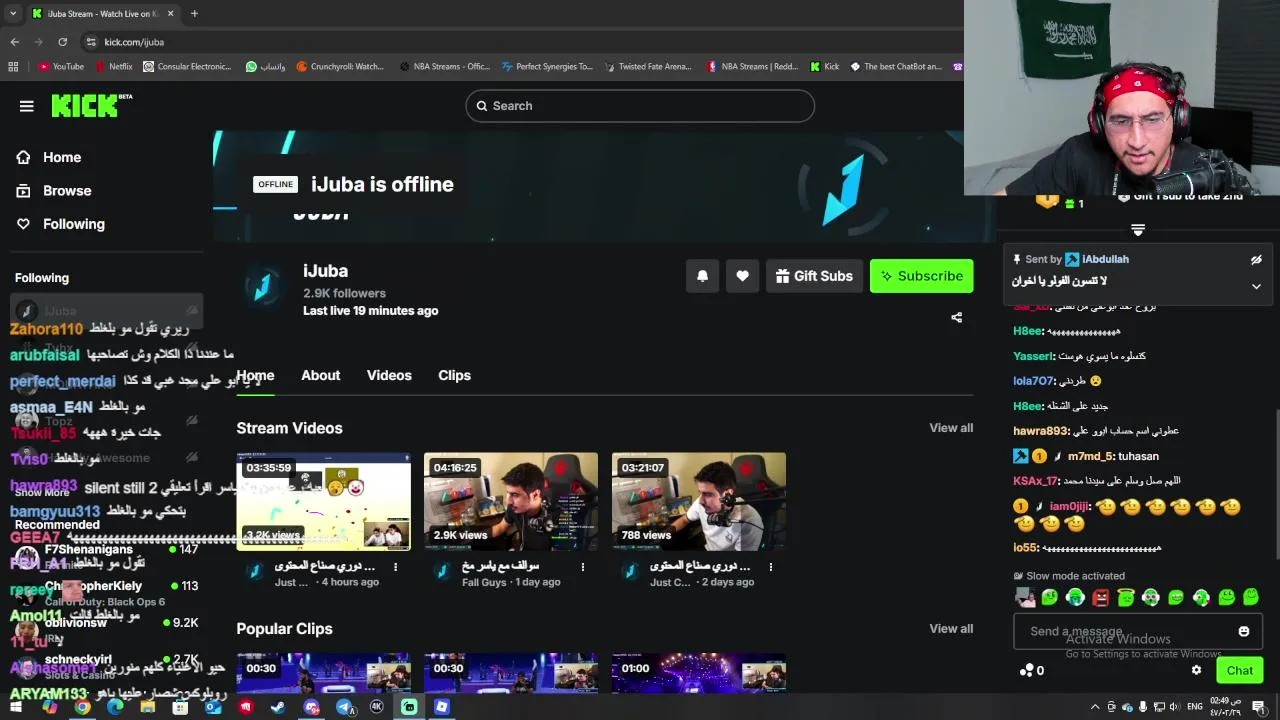
Task: Open the 03:35:59 stream video thumbnail
Action: click(323, 502)
